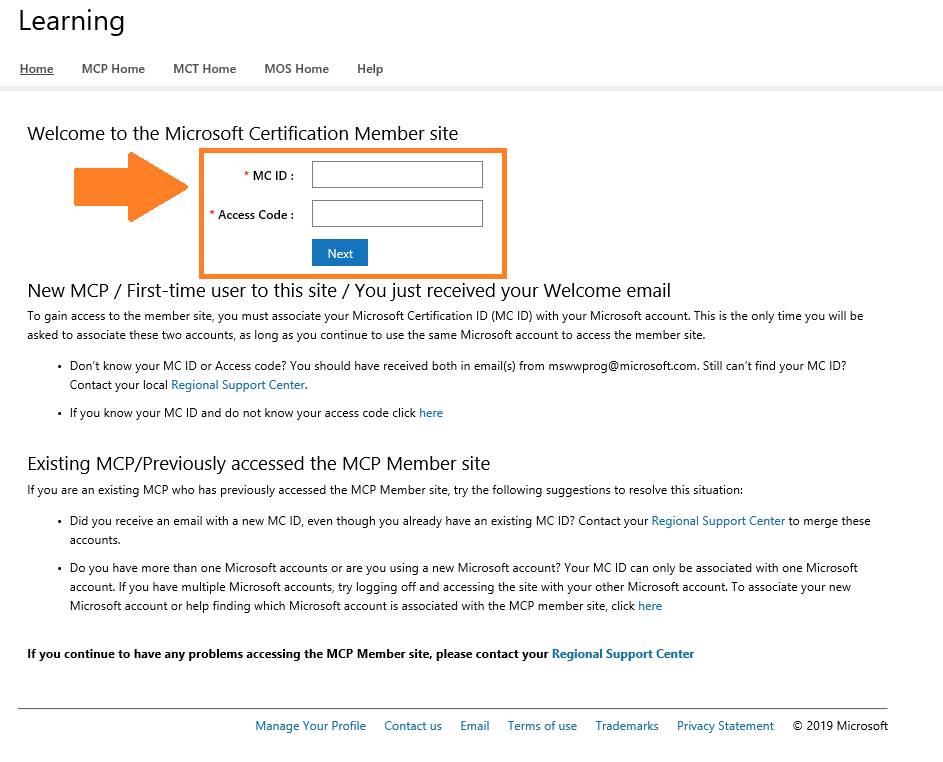The width and height of the screenshot is (943, 762).
Task: Open the Trademarks footer link
Action: click(627, 726)
